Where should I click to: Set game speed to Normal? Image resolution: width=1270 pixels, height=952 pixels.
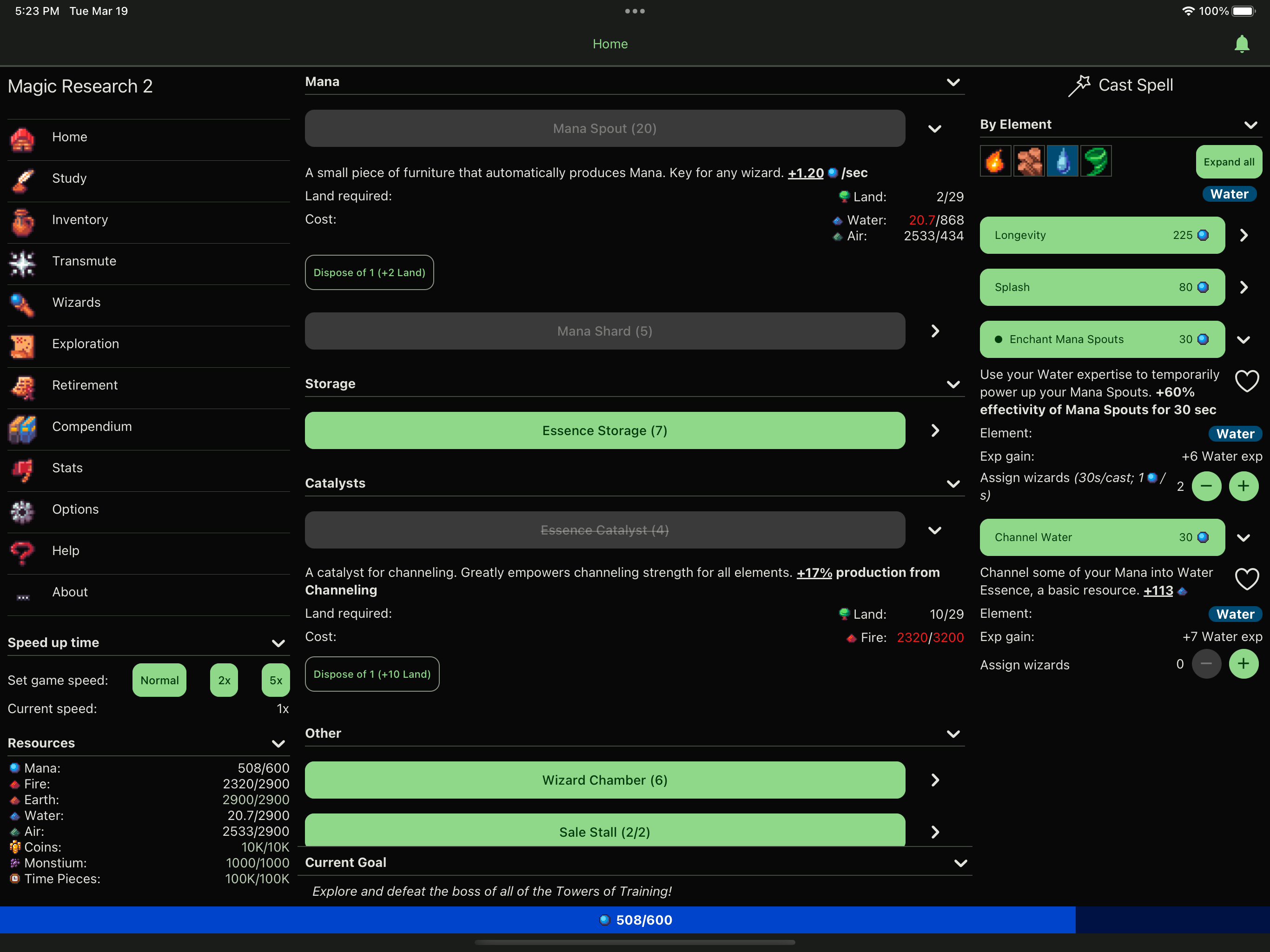click(x=159, y=680)
